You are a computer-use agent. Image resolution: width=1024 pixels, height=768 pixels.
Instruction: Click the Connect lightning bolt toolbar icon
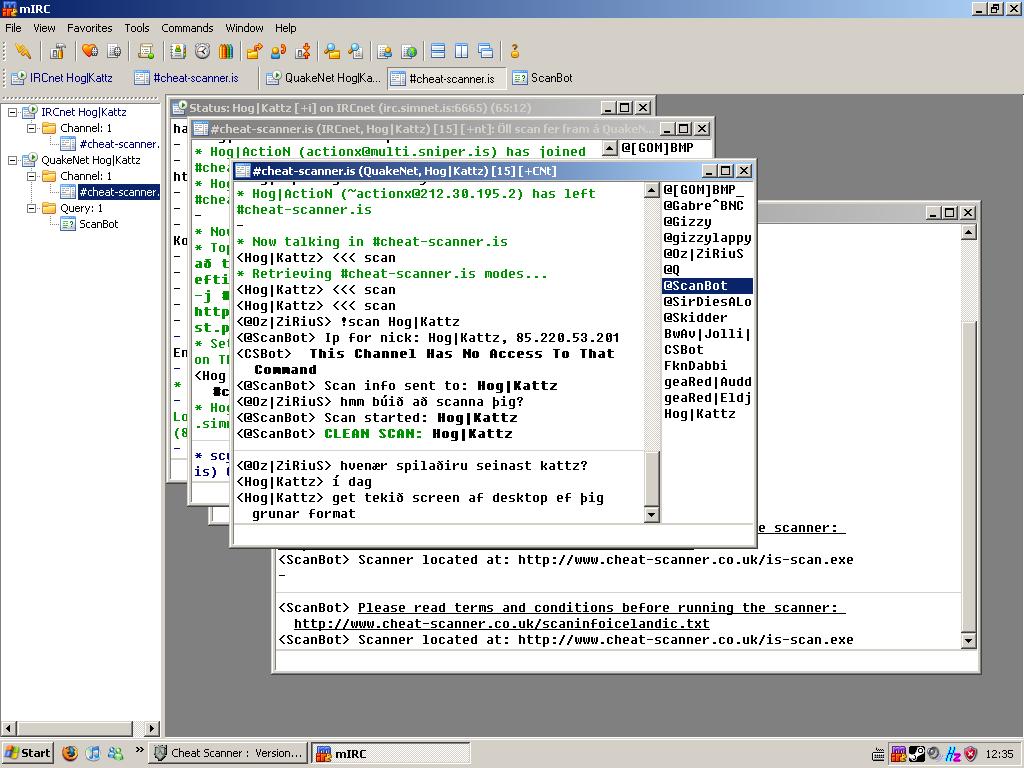click(23, 51)
